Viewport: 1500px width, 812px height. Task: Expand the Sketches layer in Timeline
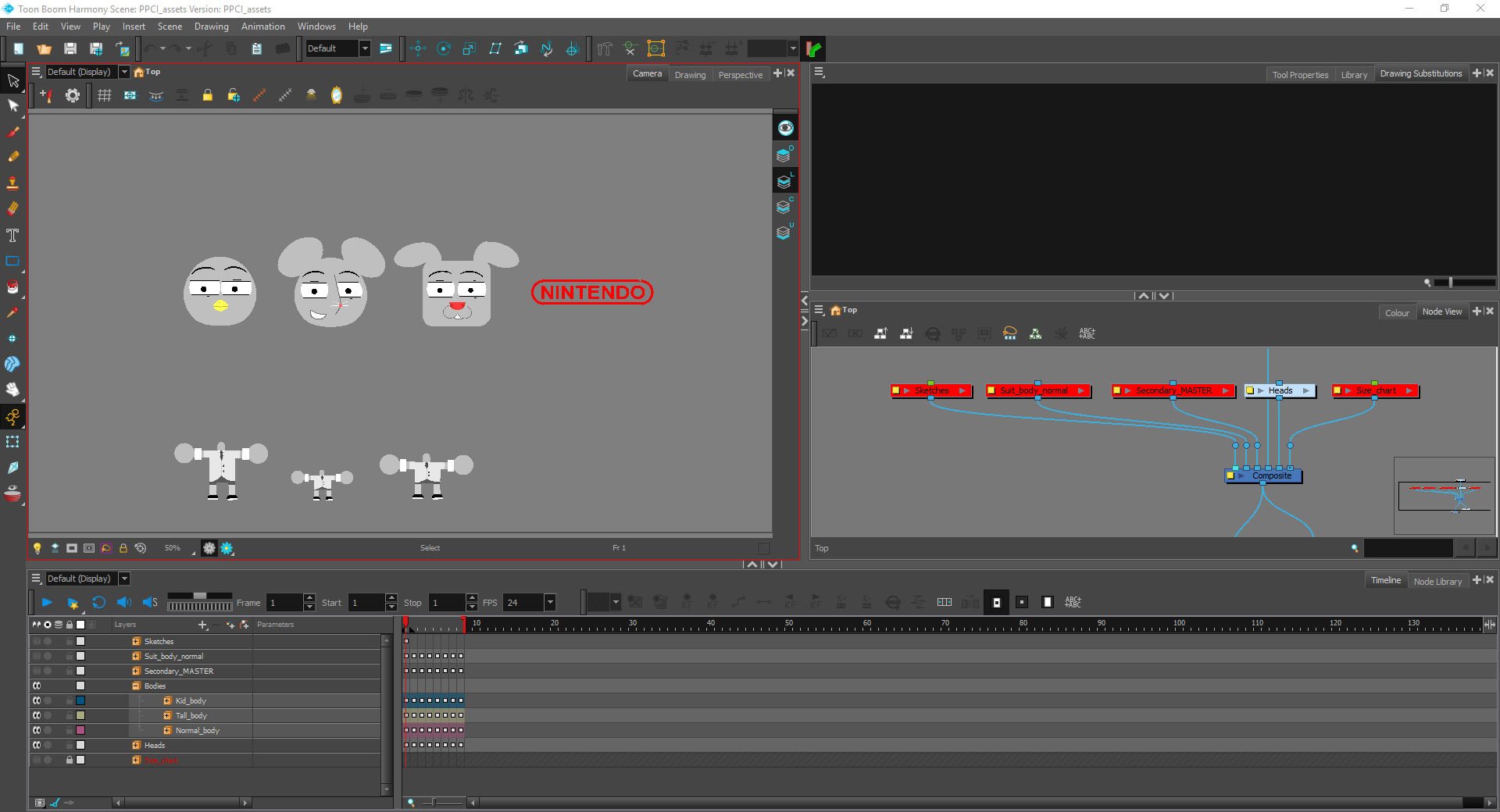pos(136,641)
